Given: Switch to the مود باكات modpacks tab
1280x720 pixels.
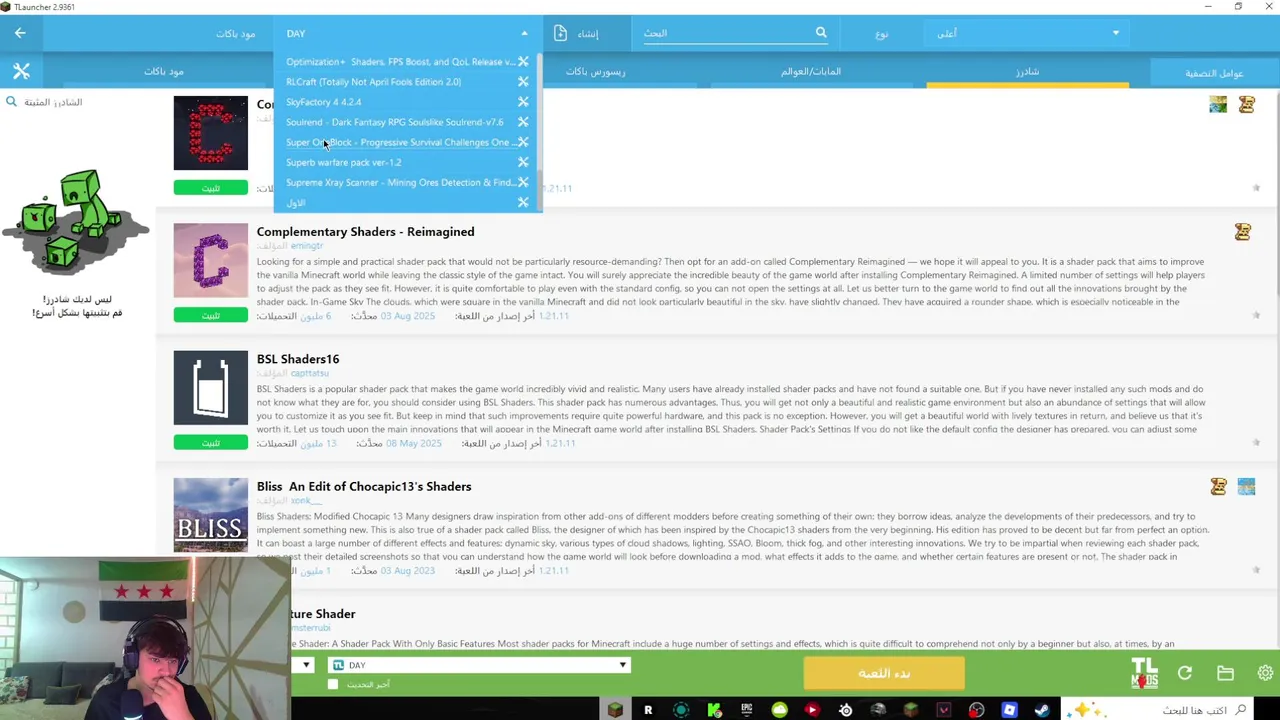Looking at the screenshot, I should pos(164,71).
